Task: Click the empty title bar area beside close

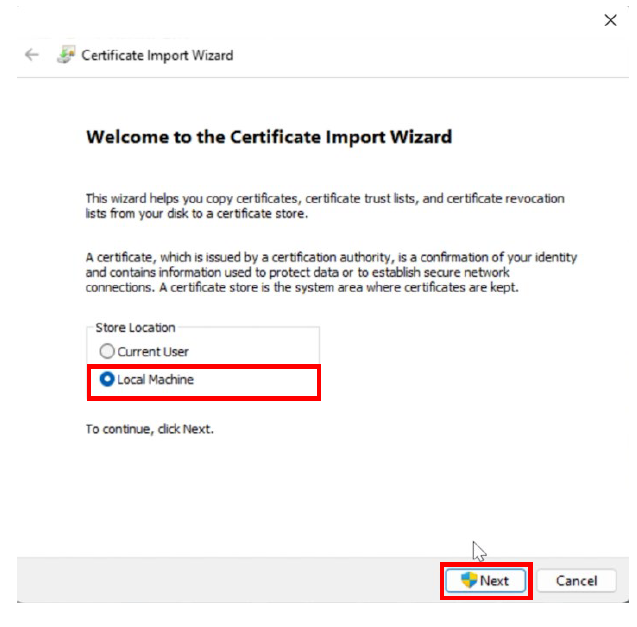Action: point(400,20)
